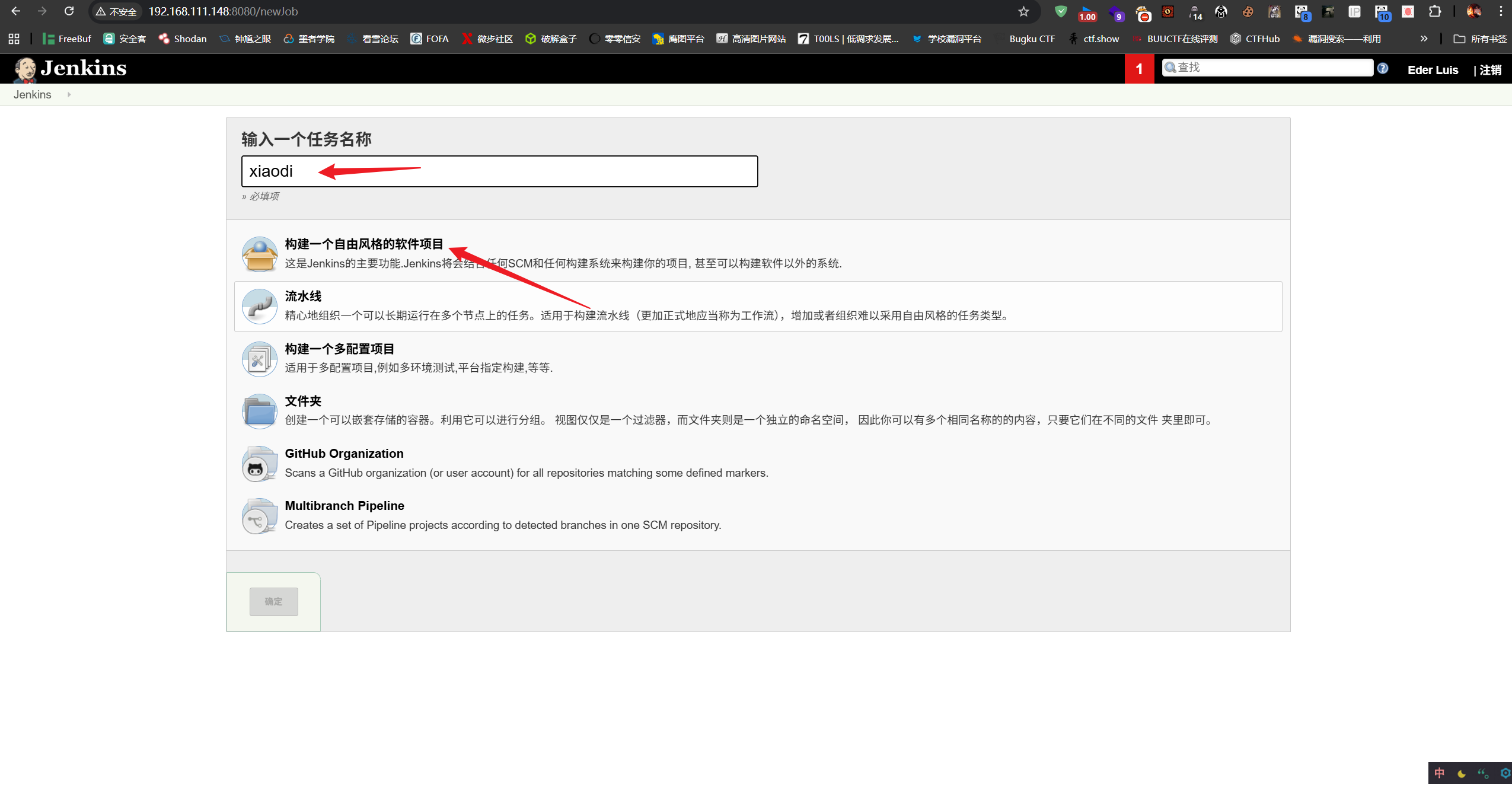Screen dimensions: 1512x791
Task: Select the Folder (文件夹) item icon
Action: pos(259,411)
